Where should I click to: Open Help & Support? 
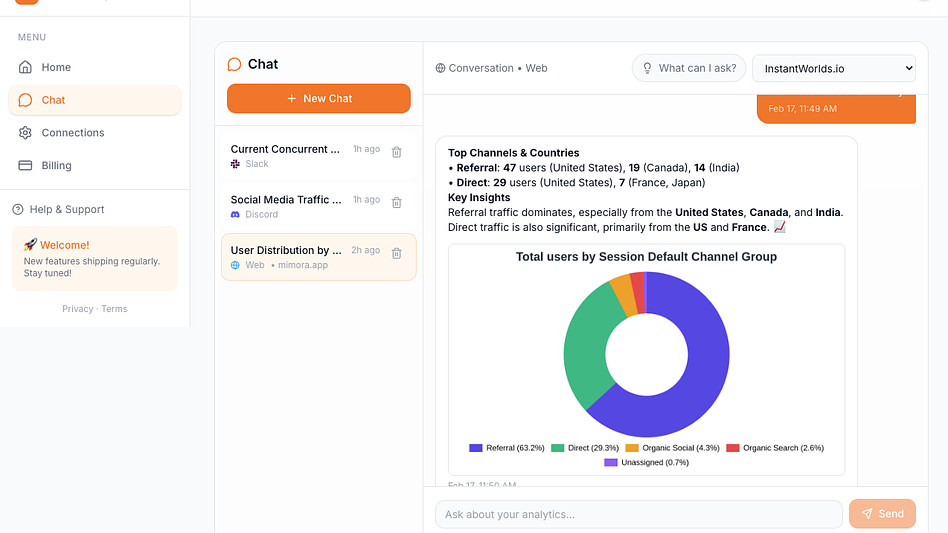tap(59, 209)
